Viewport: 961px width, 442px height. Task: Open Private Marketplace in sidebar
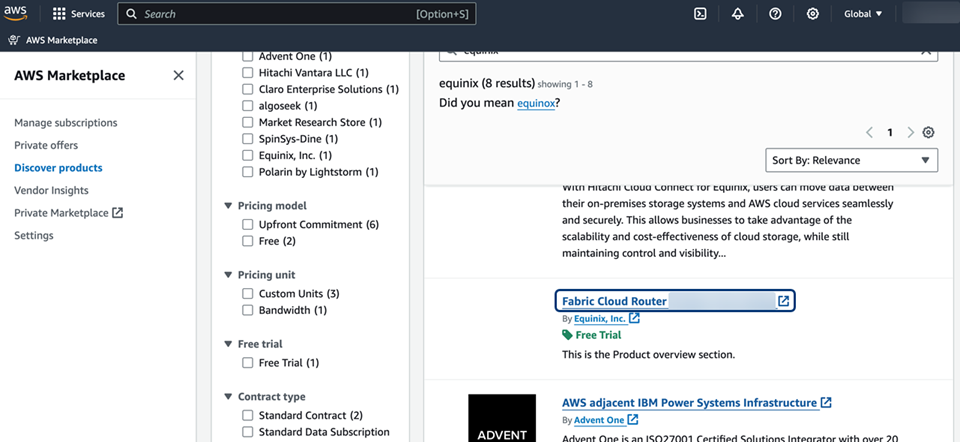pyautogui.click(x=61, y=213)
